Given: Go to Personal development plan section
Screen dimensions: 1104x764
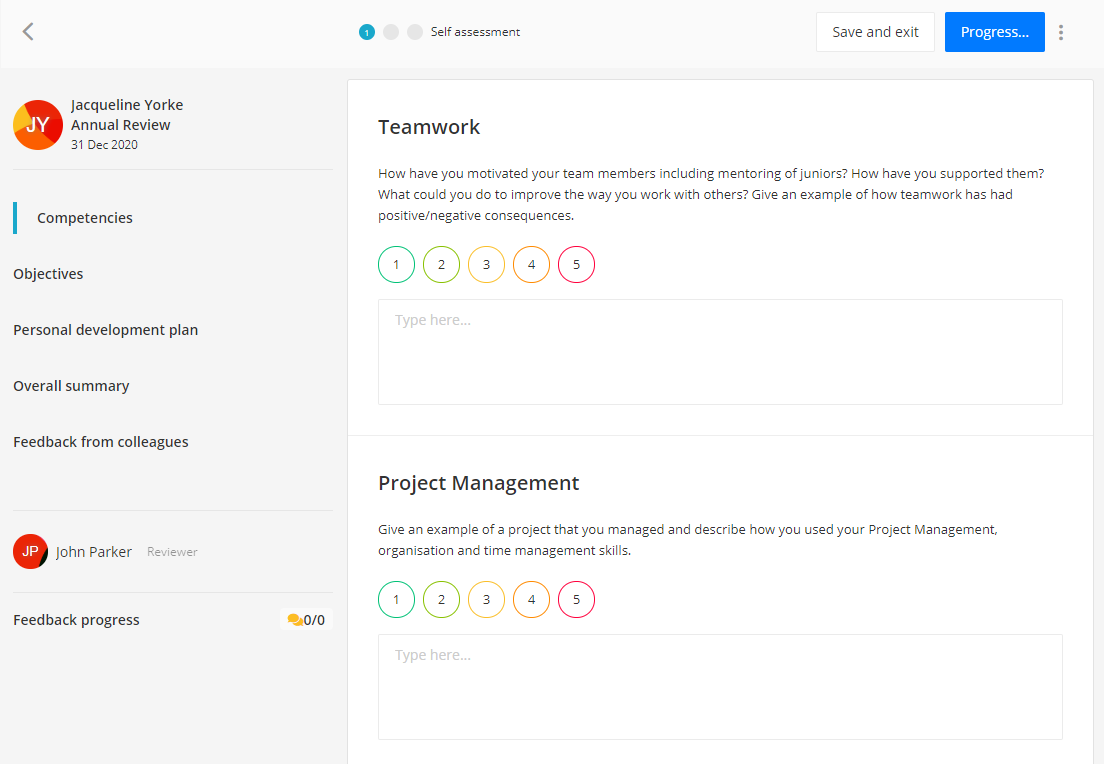Looking at the screenshot, I should 105,330.
